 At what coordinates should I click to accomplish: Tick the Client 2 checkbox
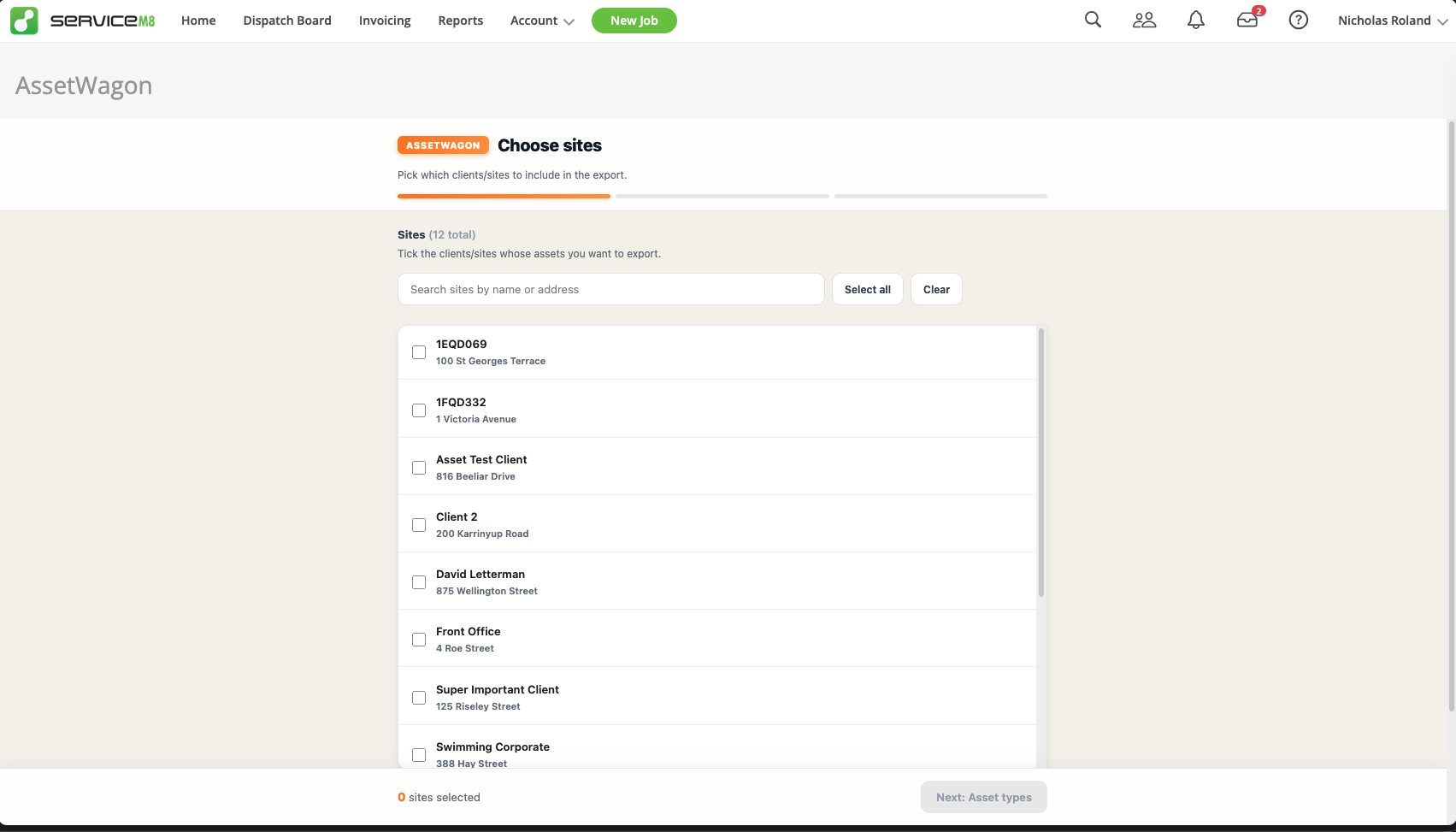pyautogui.click(x=419, y=525)
